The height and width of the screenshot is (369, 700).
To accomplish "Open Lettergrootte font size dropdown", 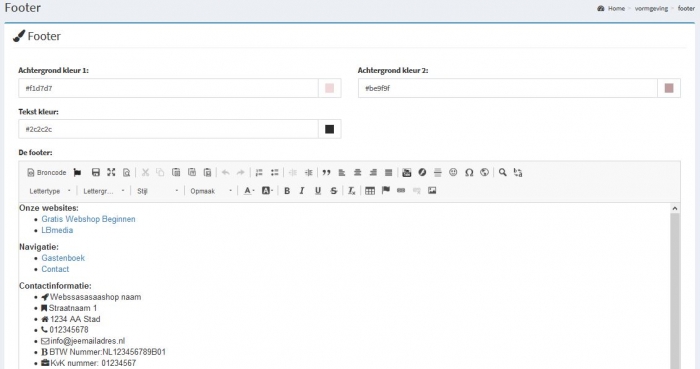I will click(103, 191).
